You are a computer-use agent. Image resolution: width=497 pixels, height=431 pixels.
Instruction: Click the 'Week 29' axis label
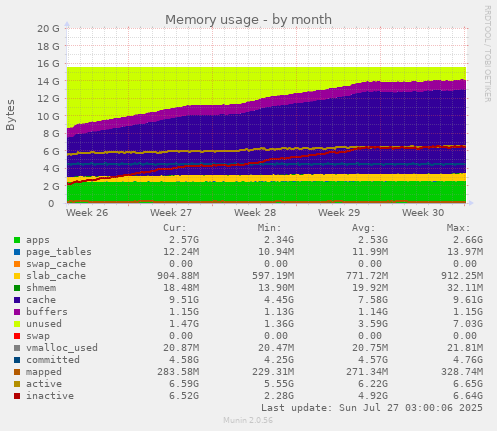click(339, 213)
